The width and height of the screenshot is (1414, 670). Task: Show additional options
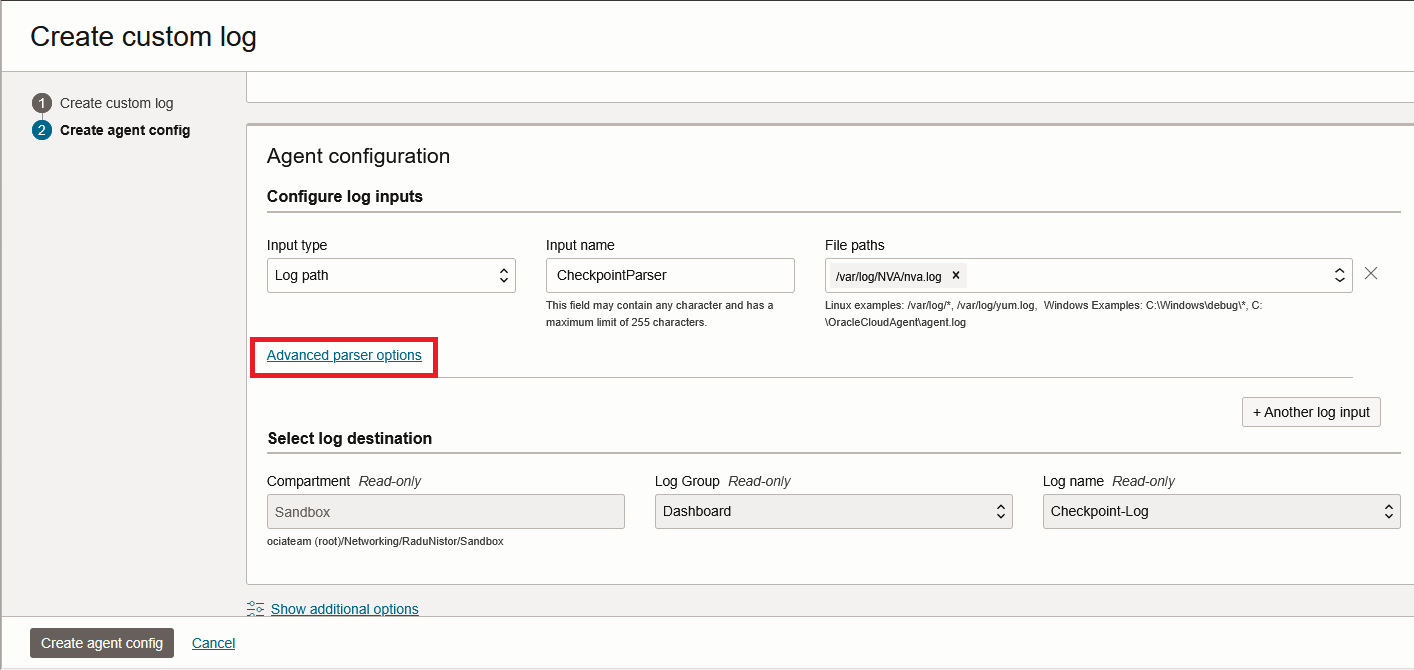(344, 609)
